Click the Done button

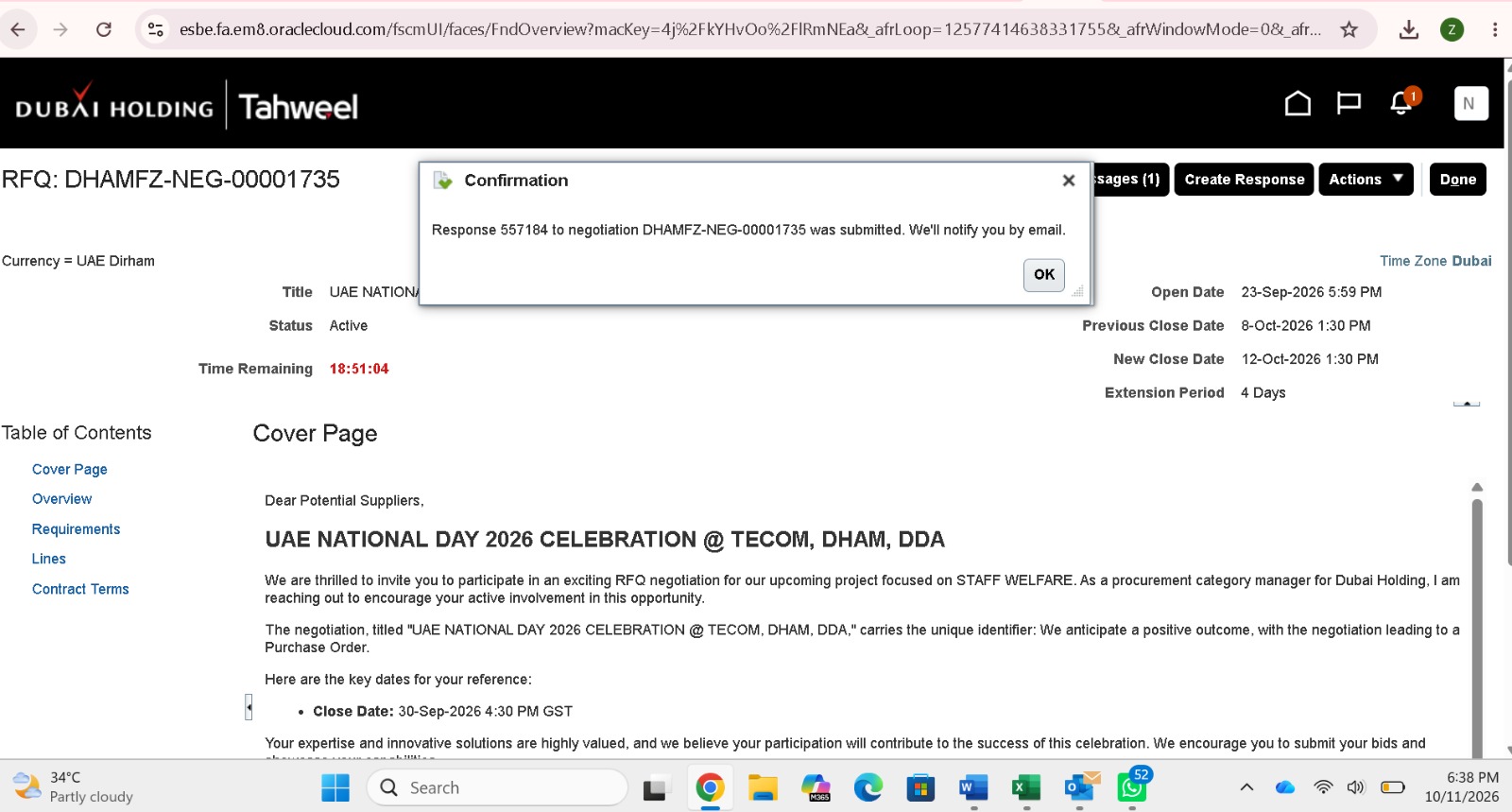pos(1457,180)
